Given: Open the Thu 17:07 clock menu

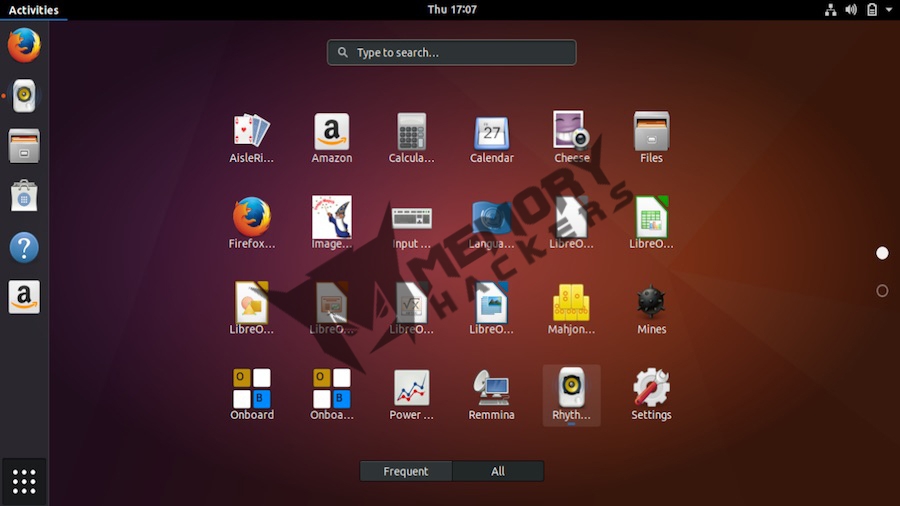Looking at the screenshot, I should click(x=452, y=9).
